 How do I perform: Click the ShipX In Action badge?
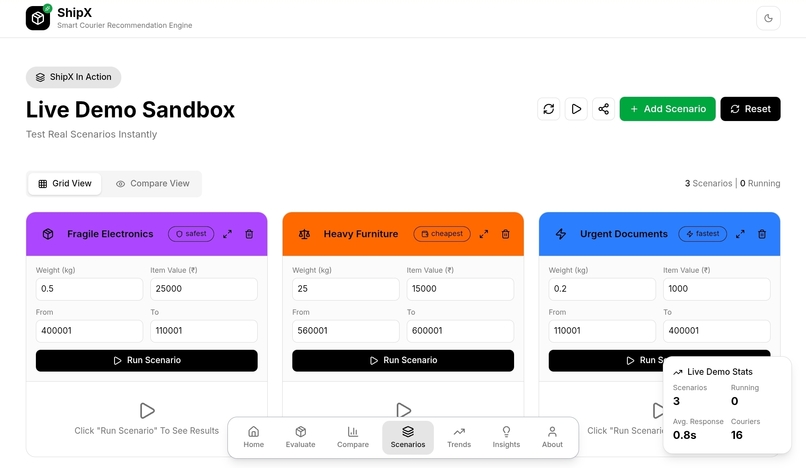coord(74,77)
